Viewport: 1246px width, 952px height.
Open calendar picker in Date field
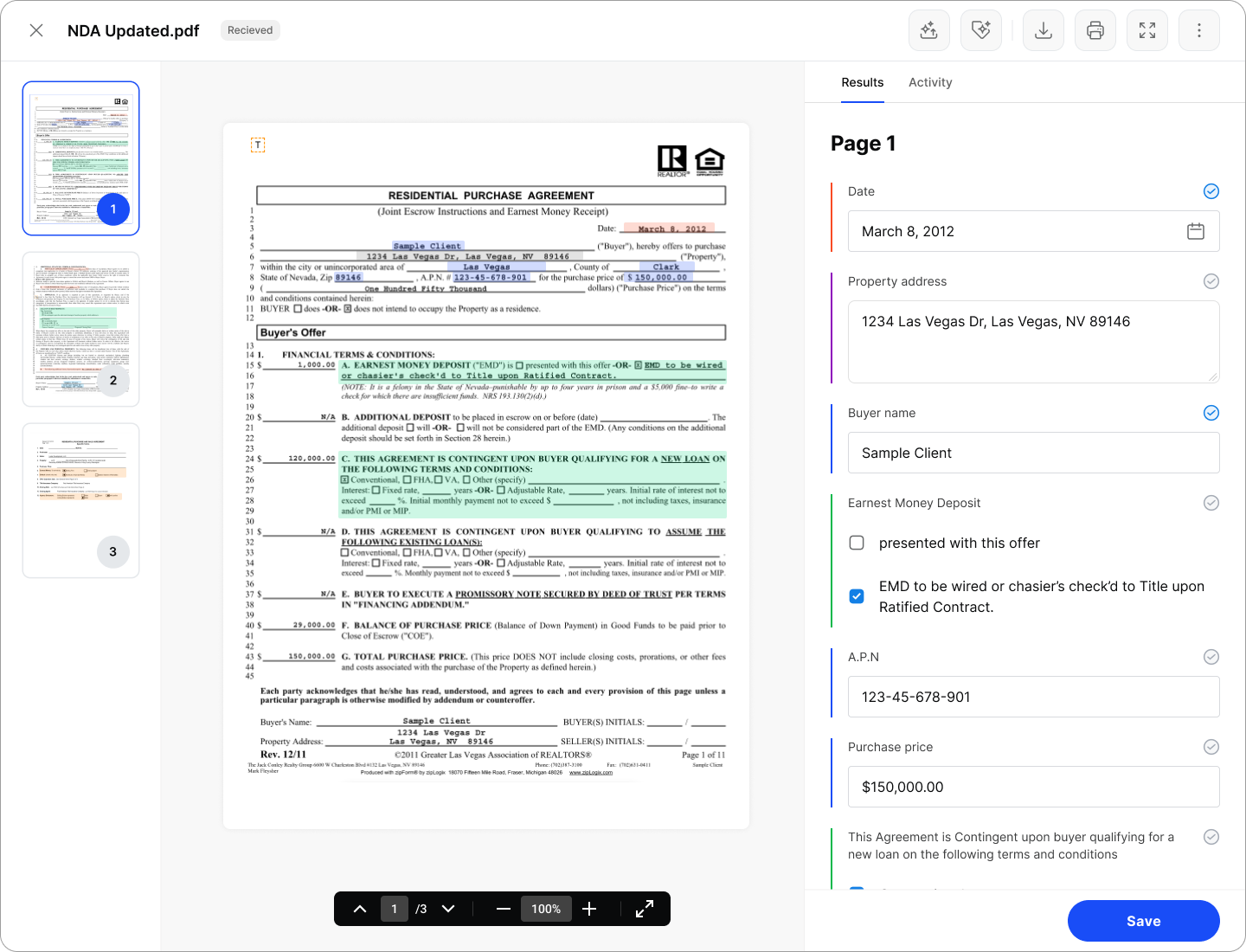[x=1196, y=231]
